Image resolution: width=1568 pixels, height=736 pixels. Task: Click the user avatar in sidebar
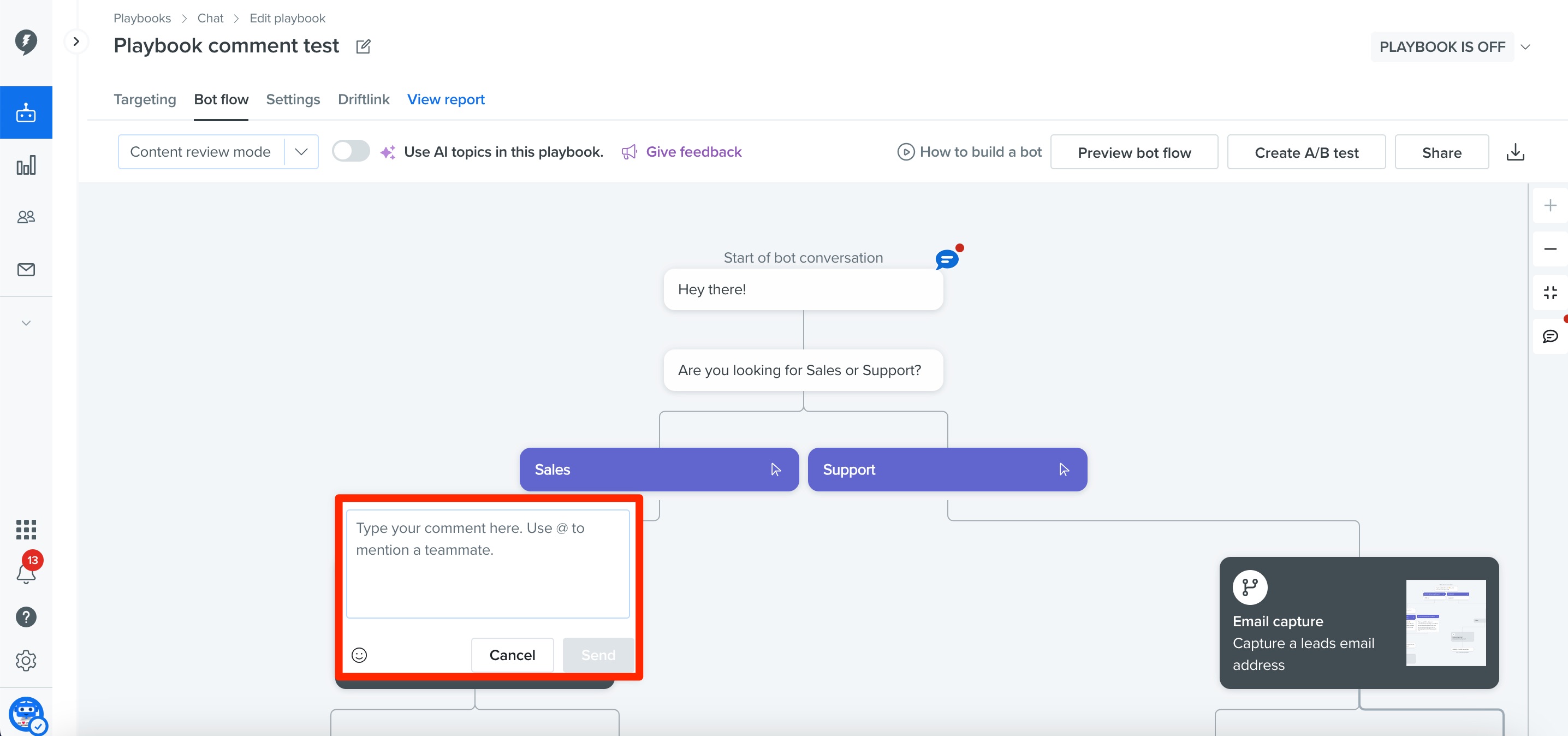tap(27, 715)
